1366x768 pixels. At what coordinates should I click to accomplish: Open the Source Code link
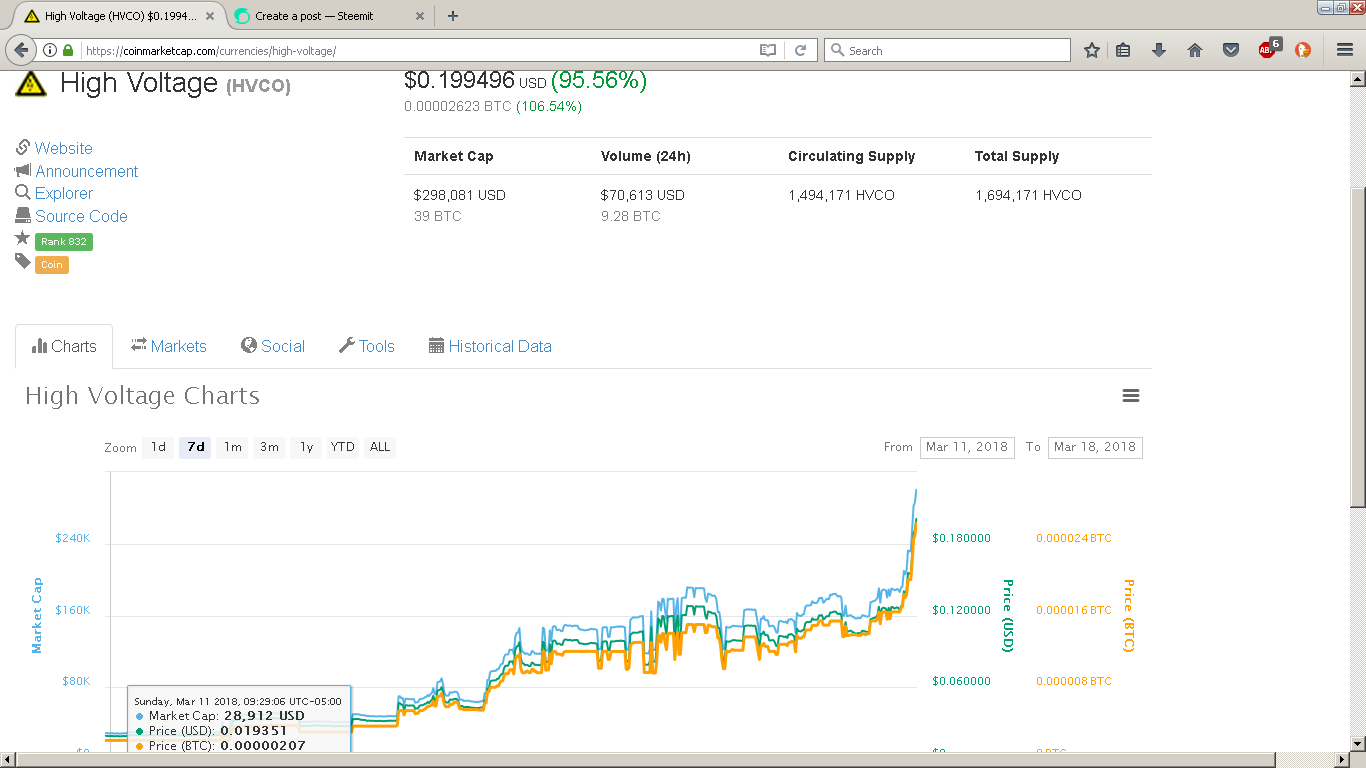81,216
